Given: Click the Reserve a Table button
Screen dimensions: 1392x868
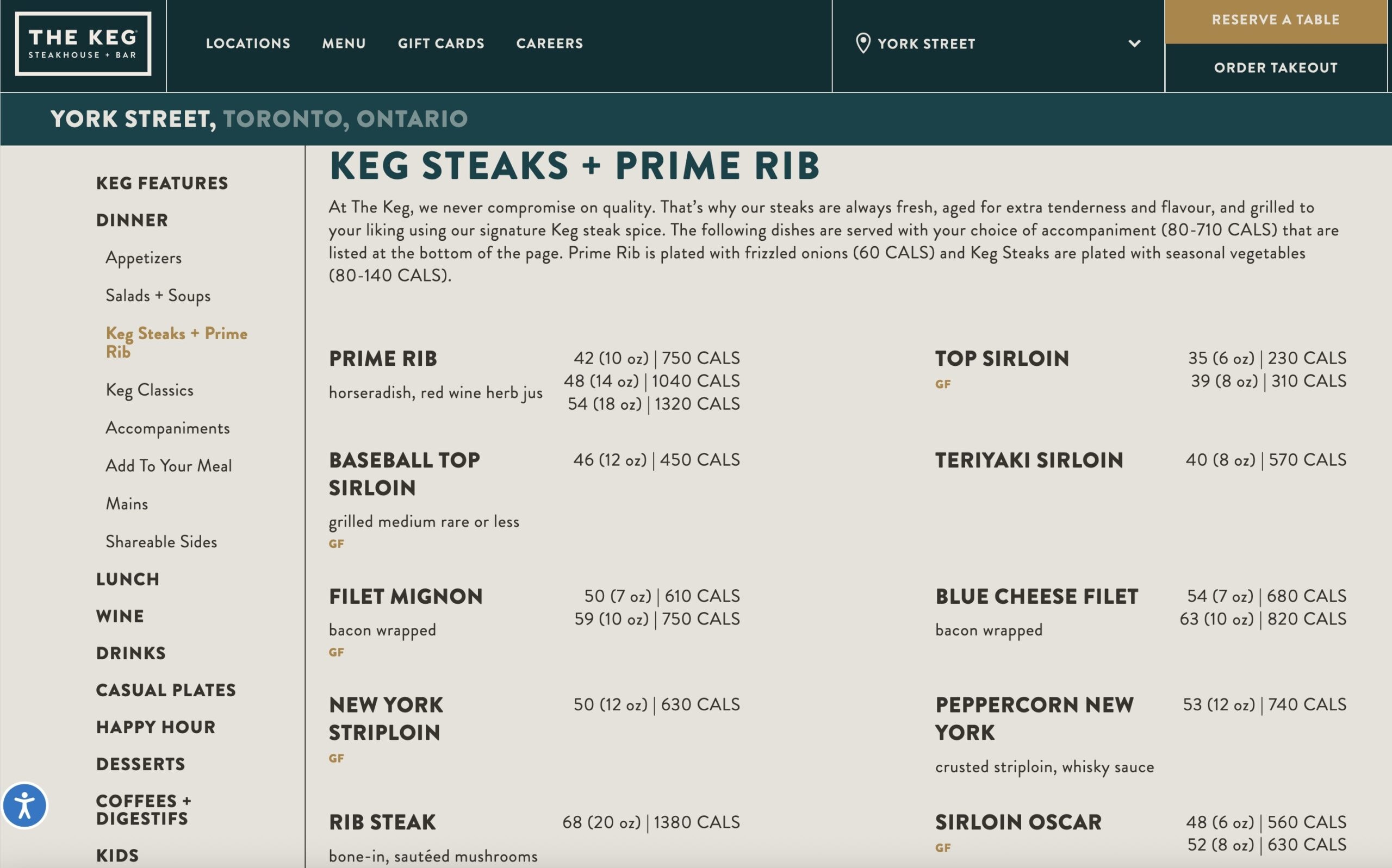Looking at the screenshot, I should [1276, 20].
